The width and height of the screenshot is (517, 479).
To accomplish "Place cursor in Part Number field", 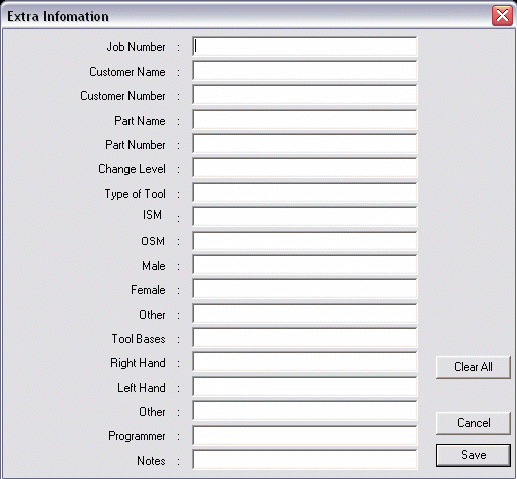I will (305, 144).
